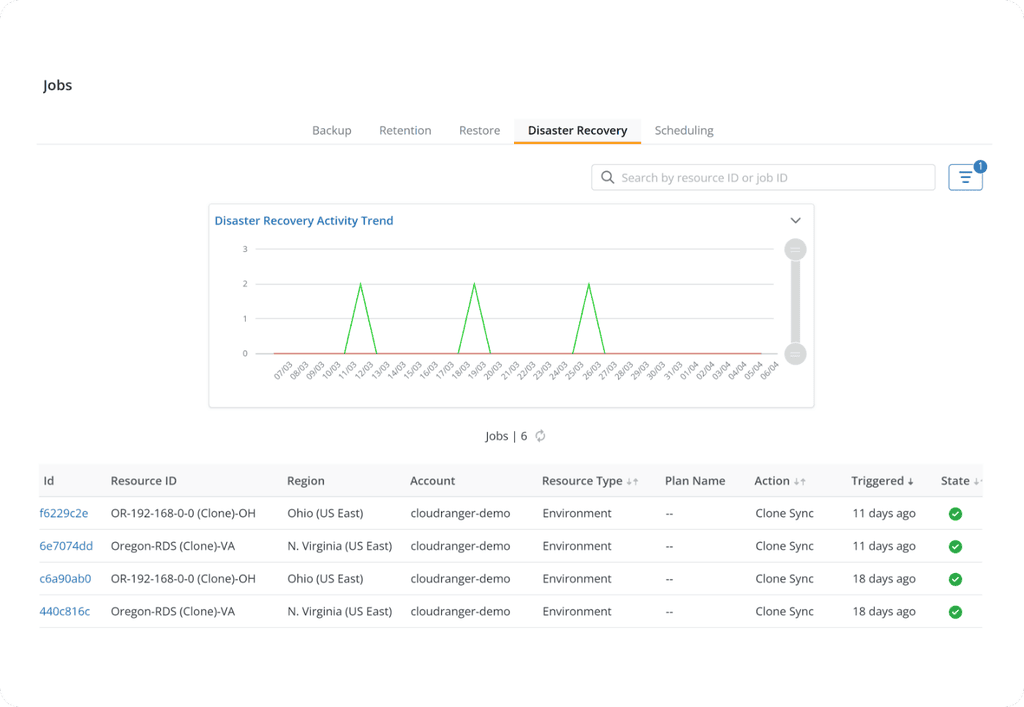Switch to the Backup tab
This screenshot has width=1024, height=707.
[x=331, y=130]
